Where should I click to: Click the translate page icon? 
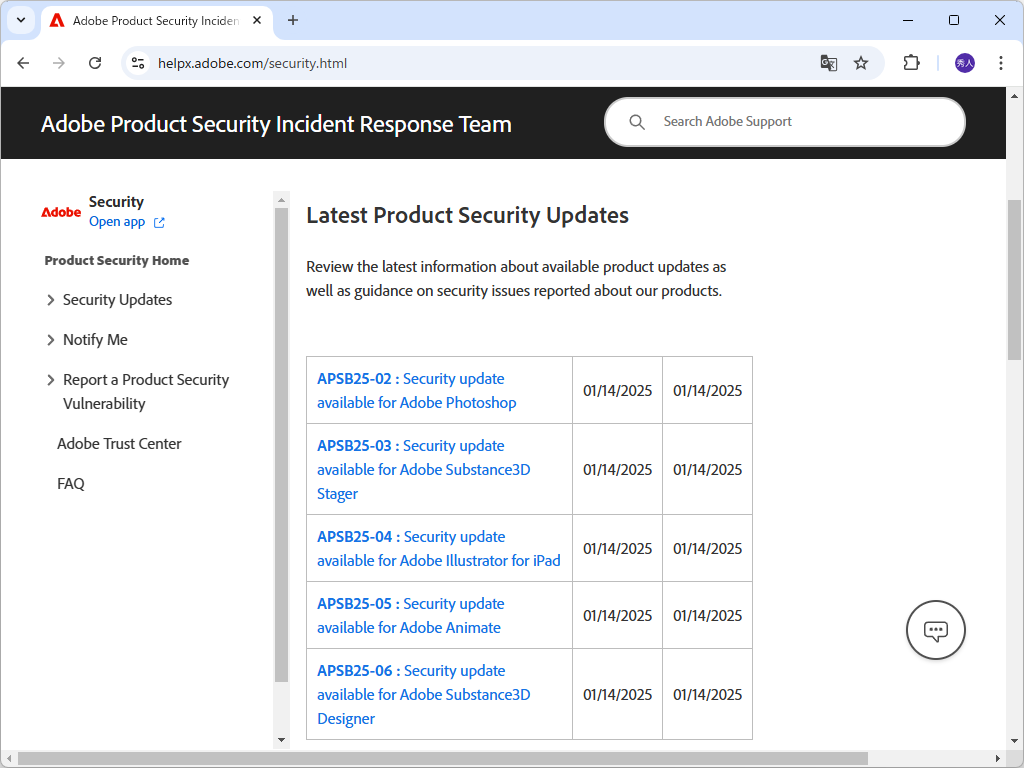coord(828,63)
